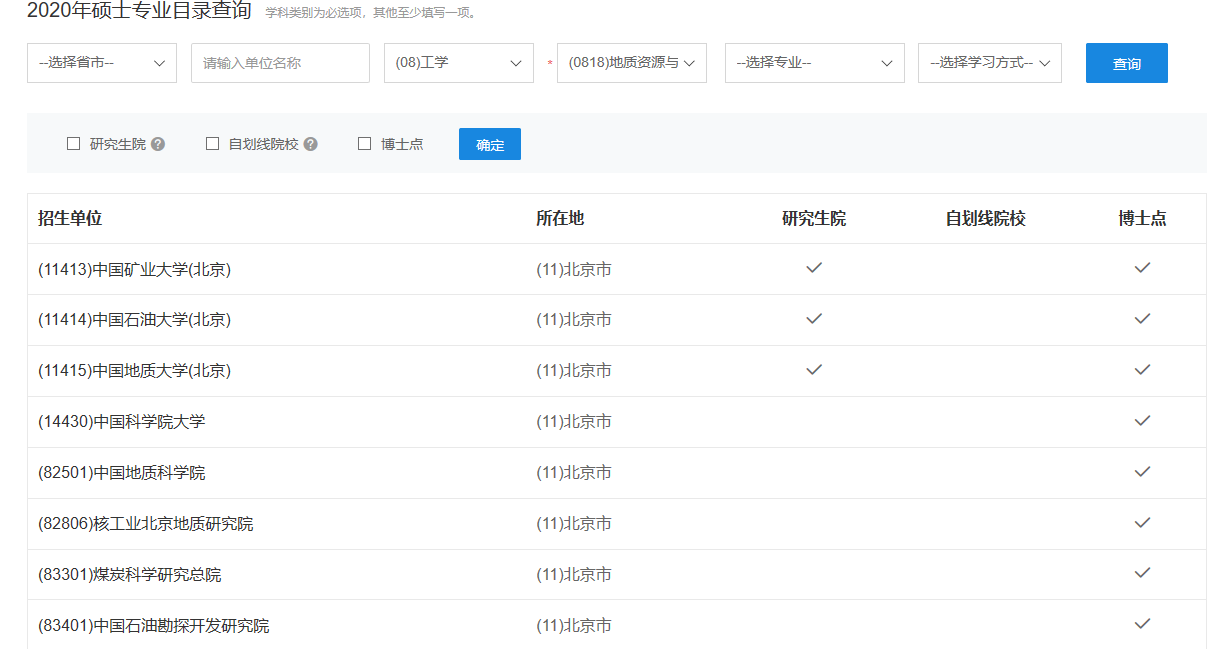Image resolution: width=1211 pixels, height=649 pixels.
Task: Focus the 请输入单位名称 input field
Action: (x=280, y=63)
